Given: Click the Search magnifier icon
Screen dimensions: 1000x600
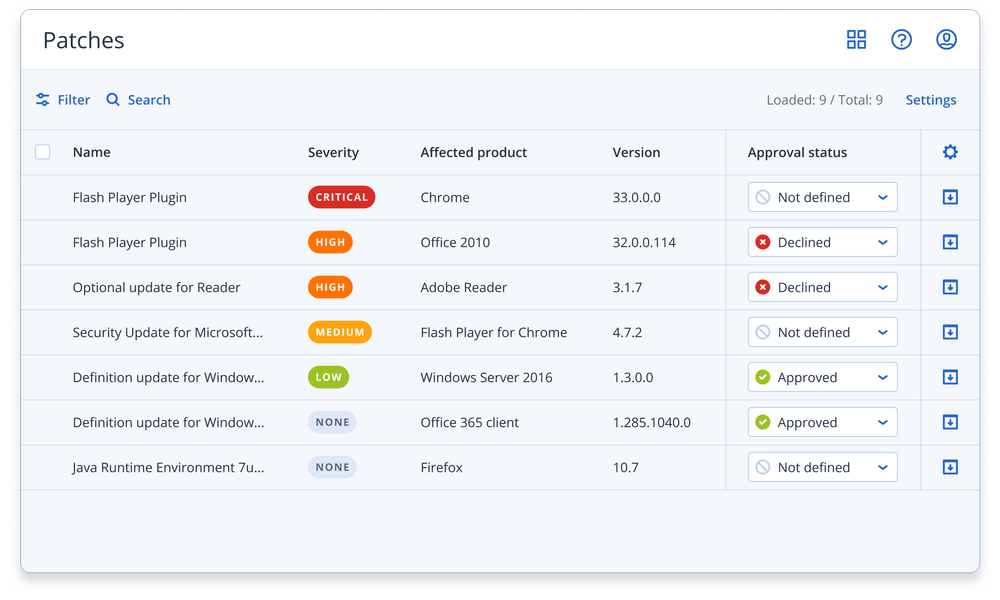Looking at the screenshot, I should [113, 99].
